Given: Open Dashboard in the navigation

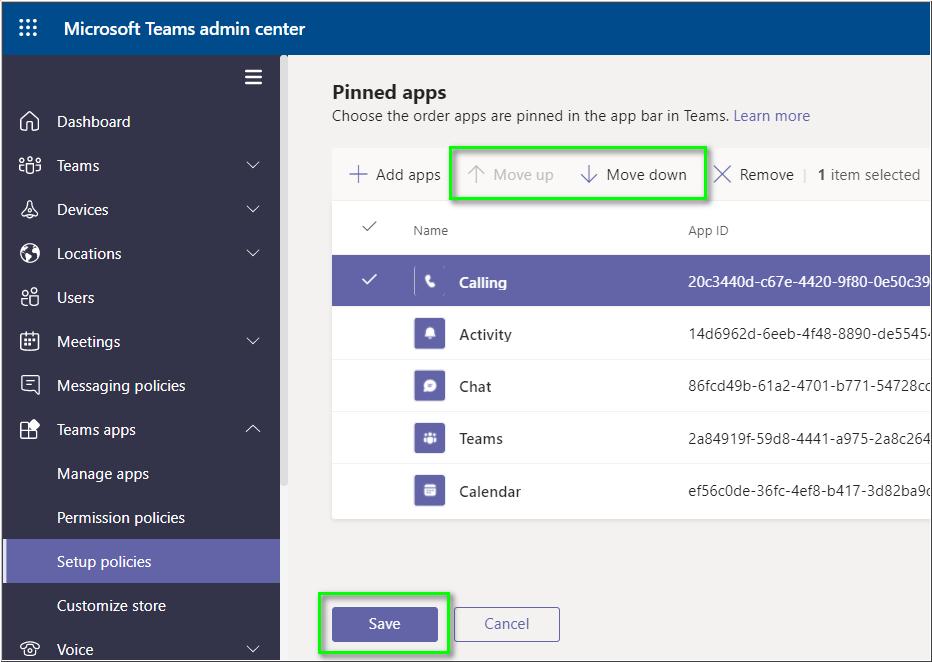Looking at the screenshot, I should 141,121.
